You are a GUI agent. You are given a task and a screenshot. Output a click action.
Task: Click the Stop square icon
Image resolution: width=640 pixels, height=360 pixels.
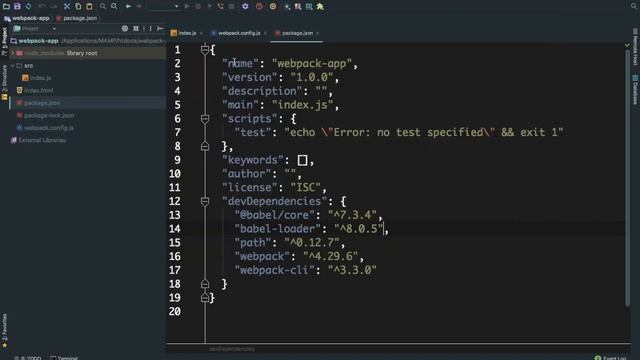coord(231,7)
